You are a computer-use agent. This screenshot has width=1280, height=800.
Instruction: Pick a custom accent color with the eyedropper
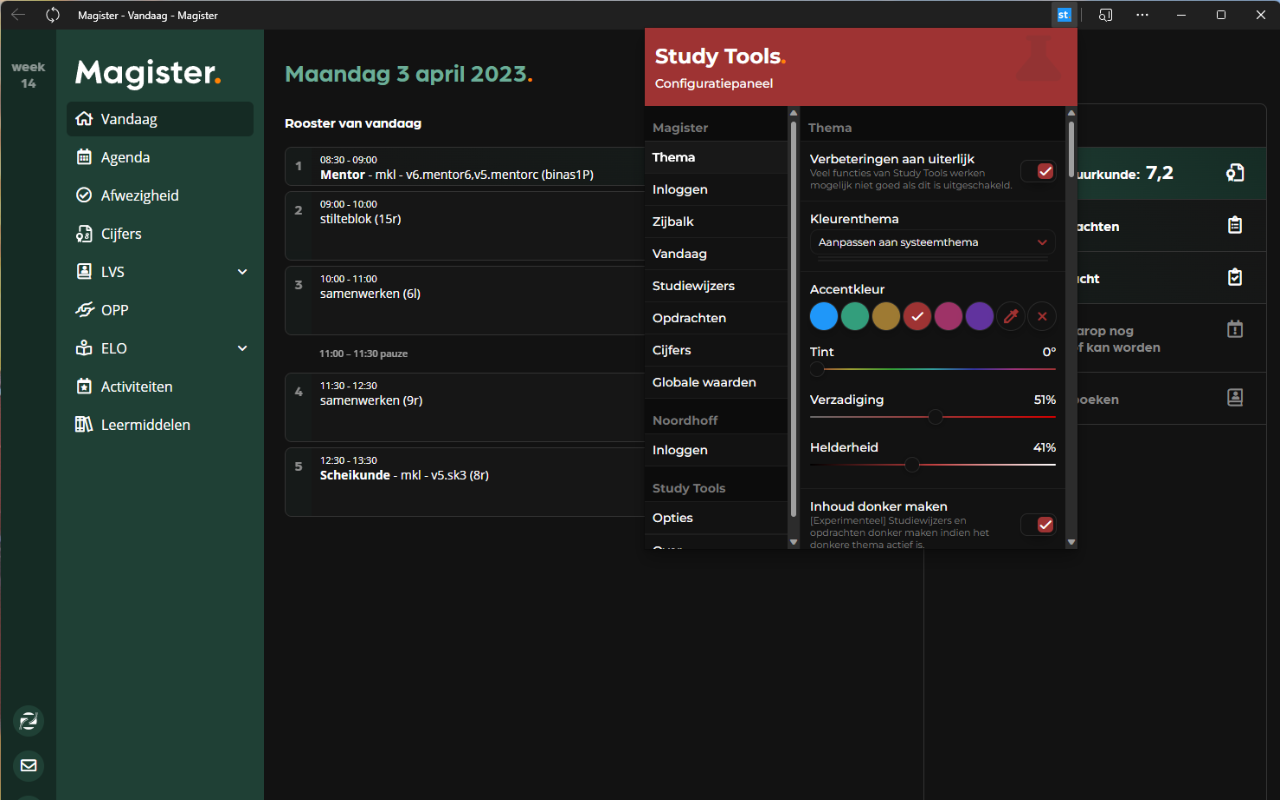pyautogui.click(x=1010, y=315)
